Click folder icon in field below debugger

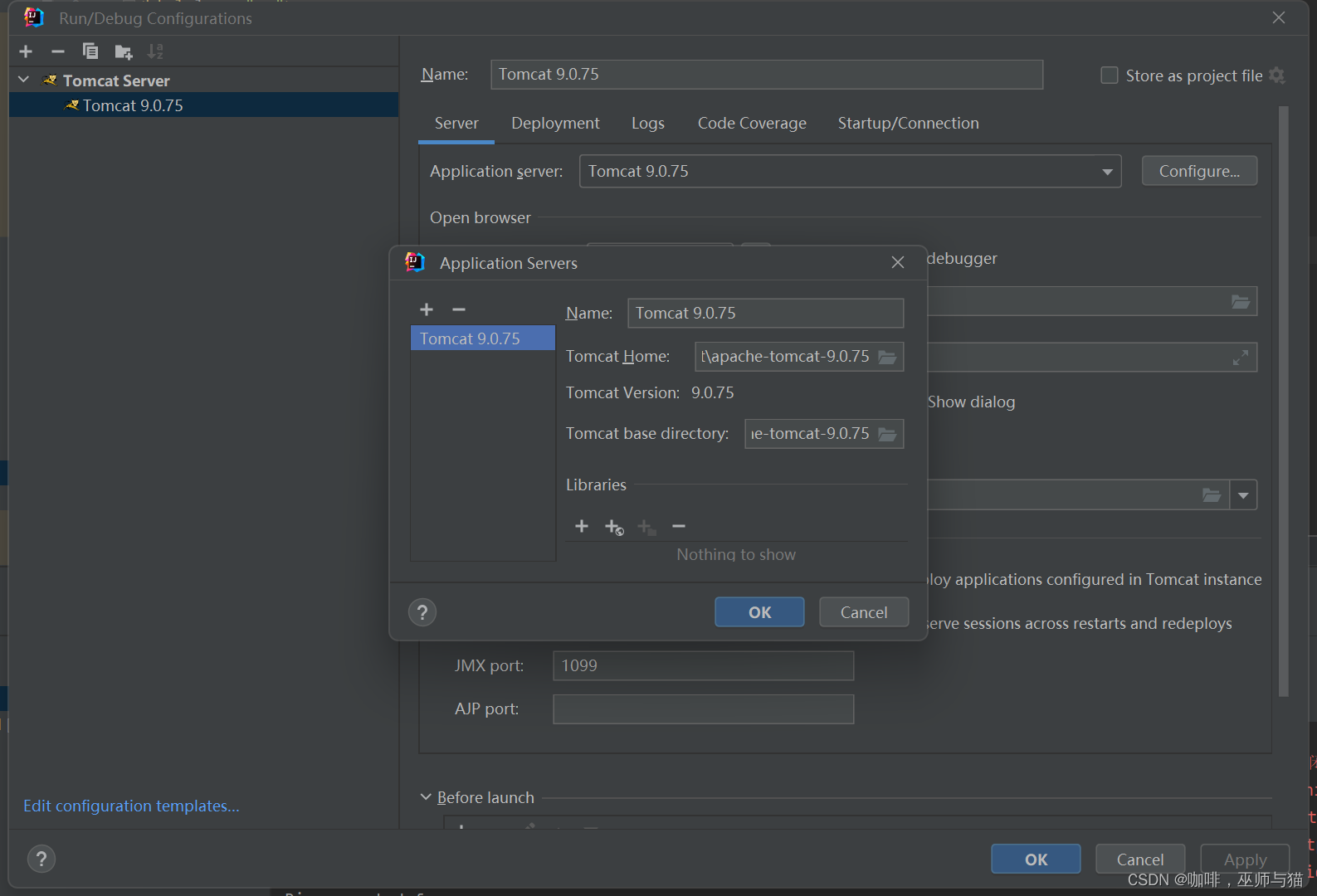pos(1241,302)
